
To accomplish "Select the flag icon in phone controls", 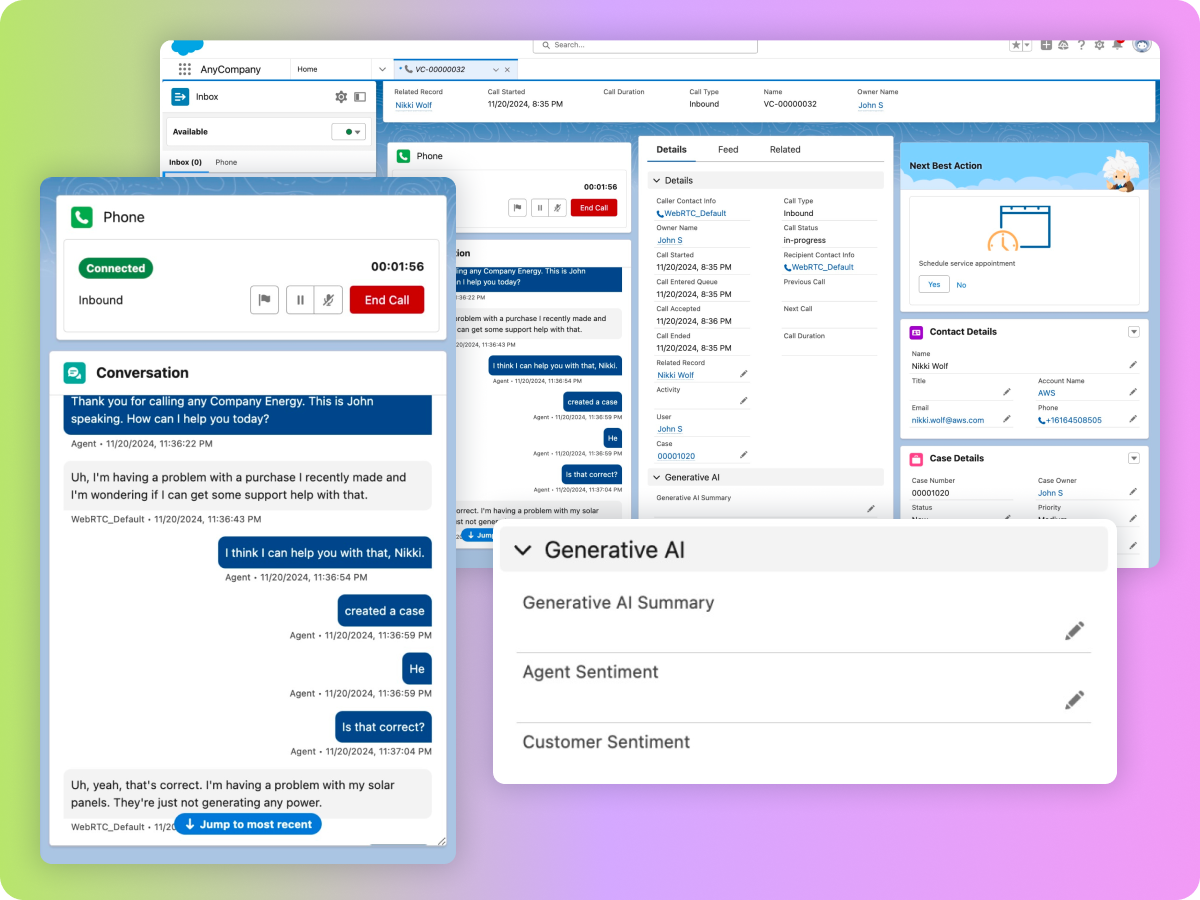I will (264, 299).
